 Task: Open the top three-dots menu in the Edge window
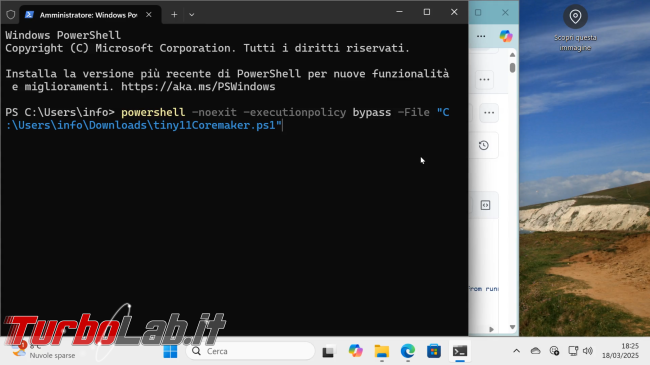[x=481, y=36]
